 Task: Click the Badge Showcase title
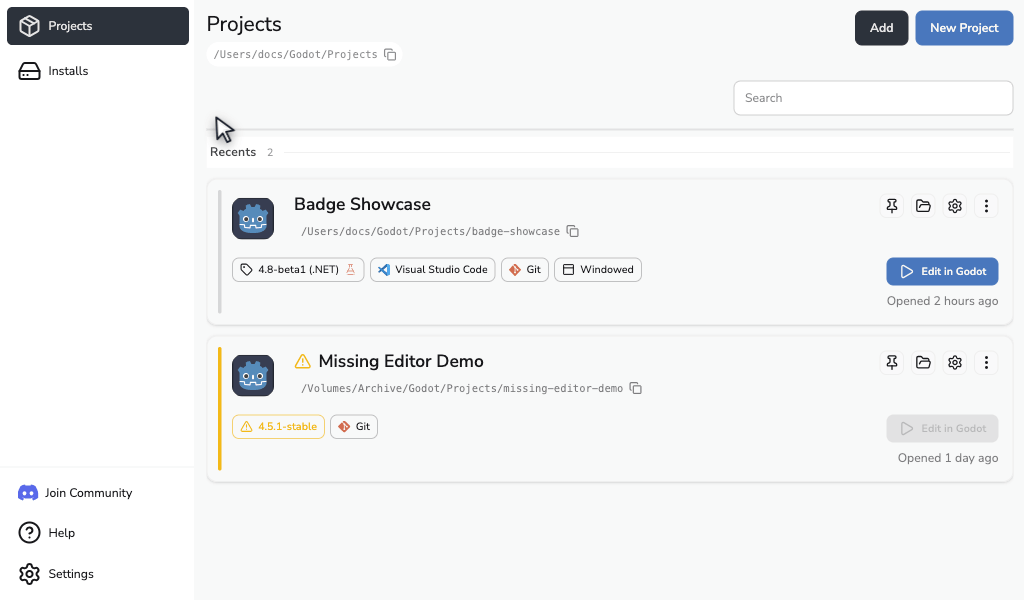[362, 204]
